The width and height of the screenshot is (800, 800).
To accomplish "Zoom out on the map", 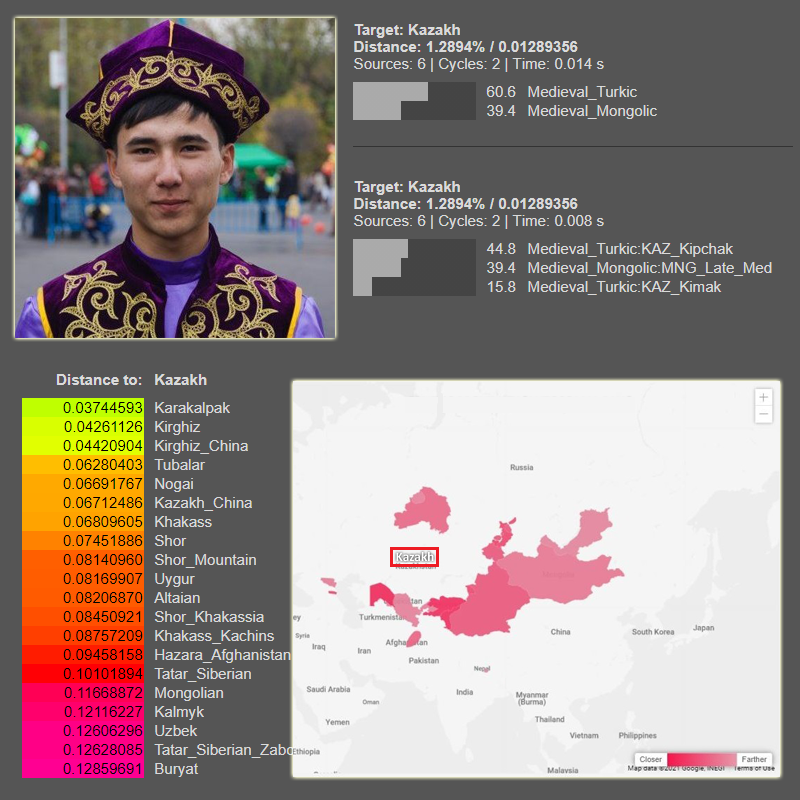I will 764,414.
